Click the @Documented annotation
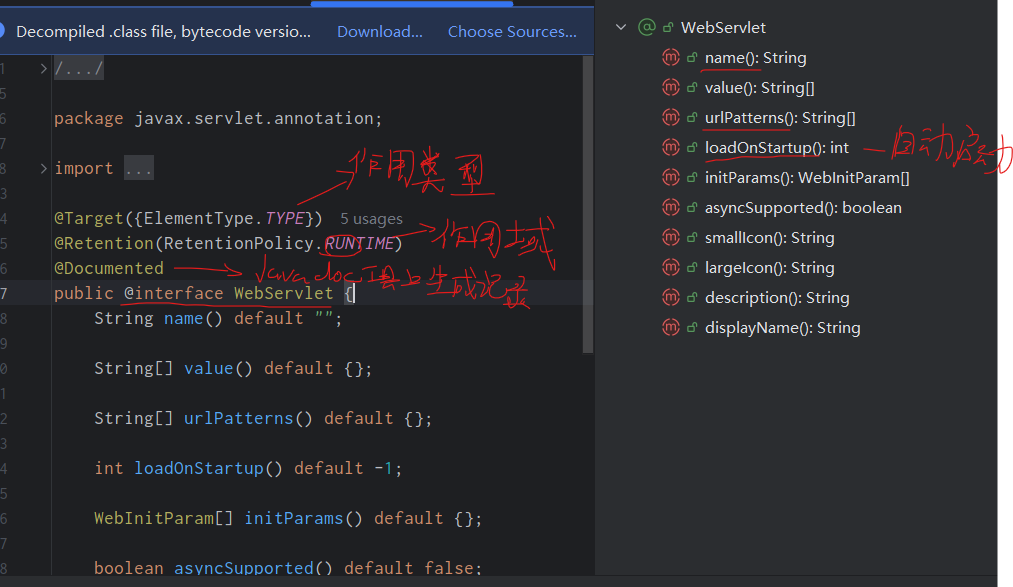The image size is (1013, 587). pos(109,268)
